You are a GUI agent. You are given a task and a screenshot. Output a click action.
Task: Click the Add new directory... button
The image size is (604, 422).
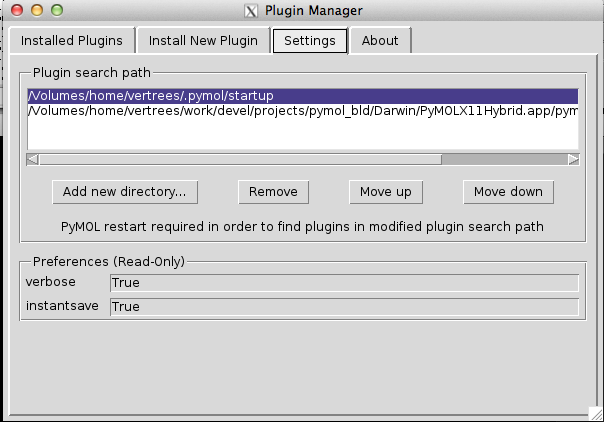coord(125,192)
